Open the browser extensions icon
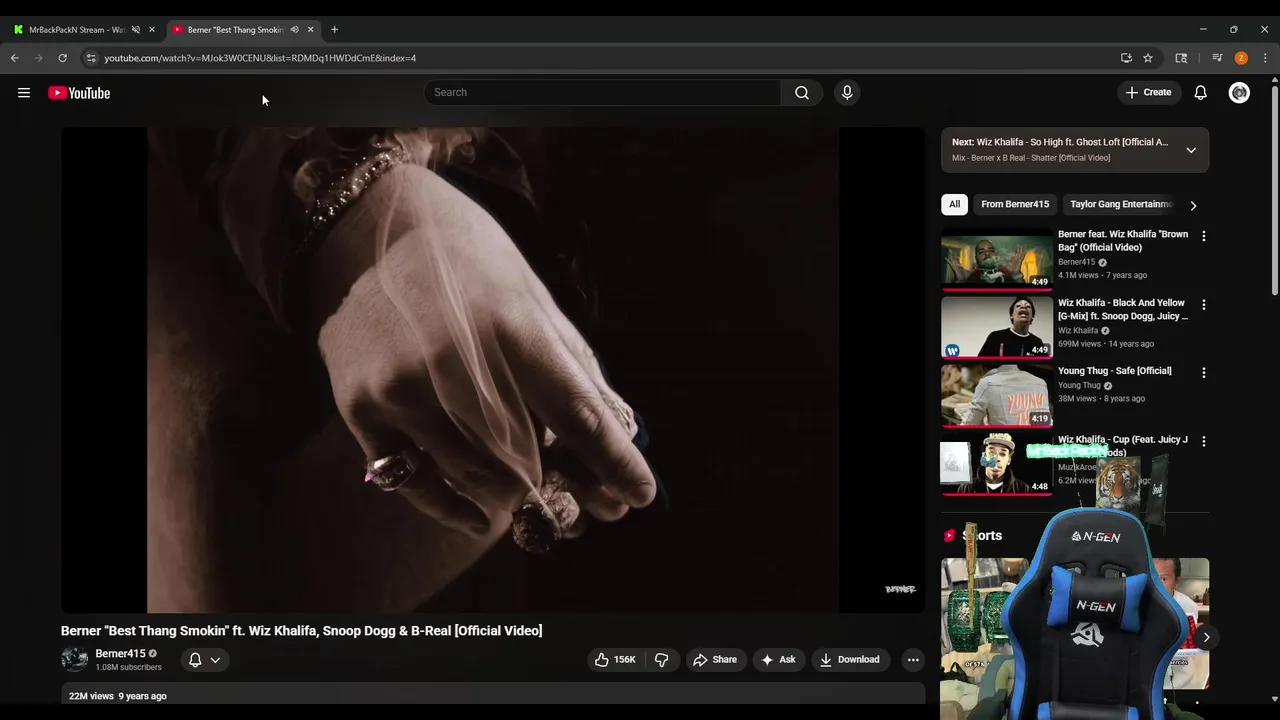 click(x=1181, y=58)
